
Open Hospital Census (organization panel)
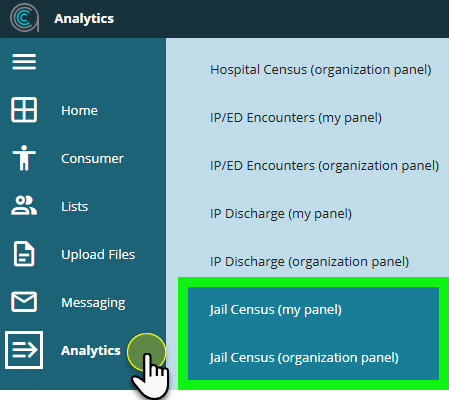pos(321,70)
